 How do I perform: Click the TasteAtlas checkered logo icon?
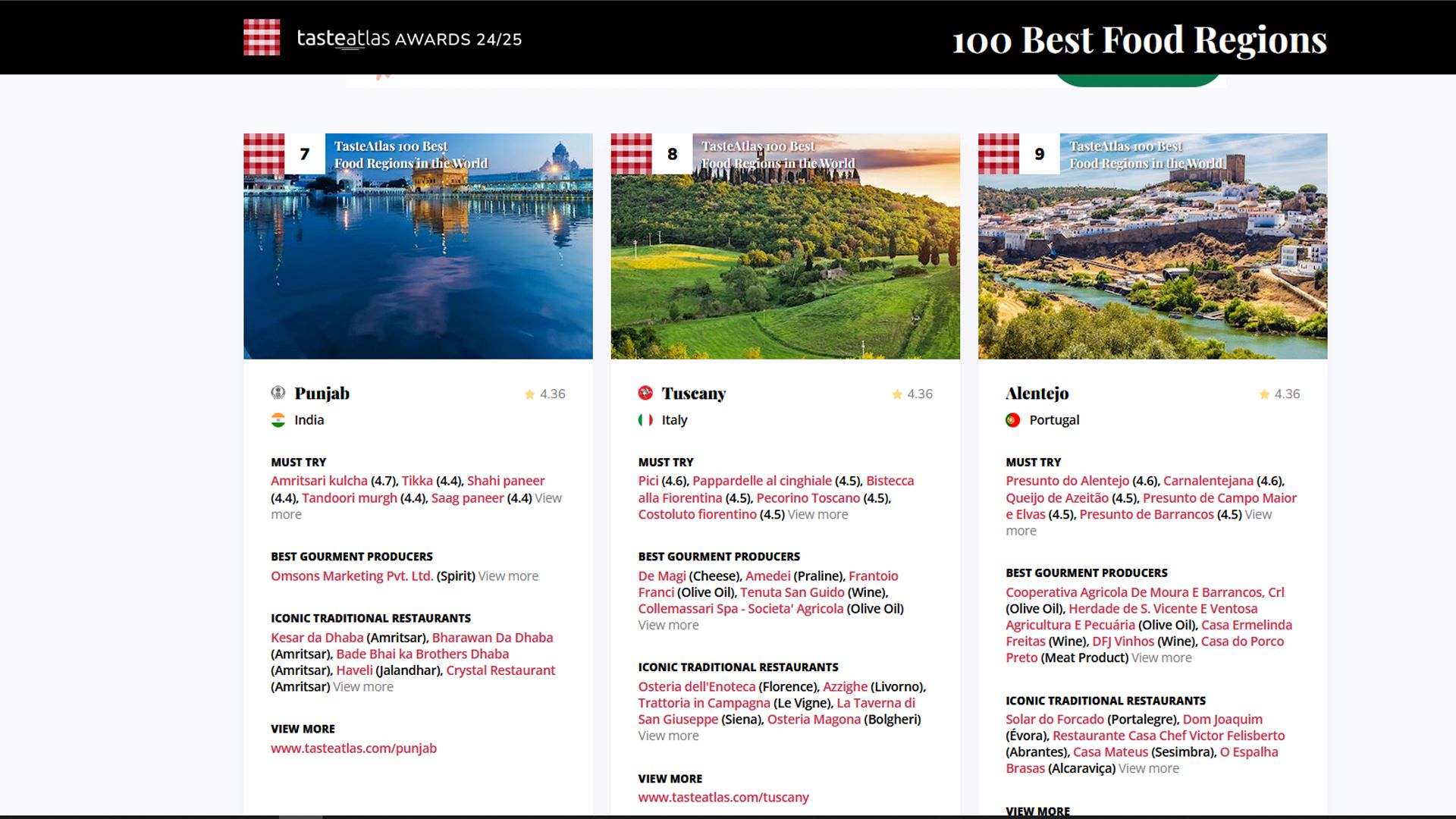tap(262, 37)
